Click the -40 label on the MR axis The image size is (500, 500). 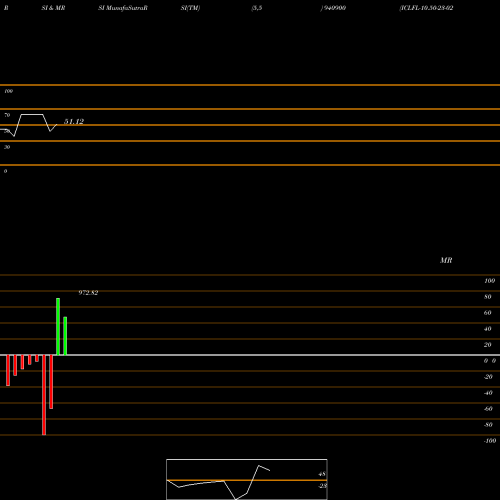(x=488, y=393)
